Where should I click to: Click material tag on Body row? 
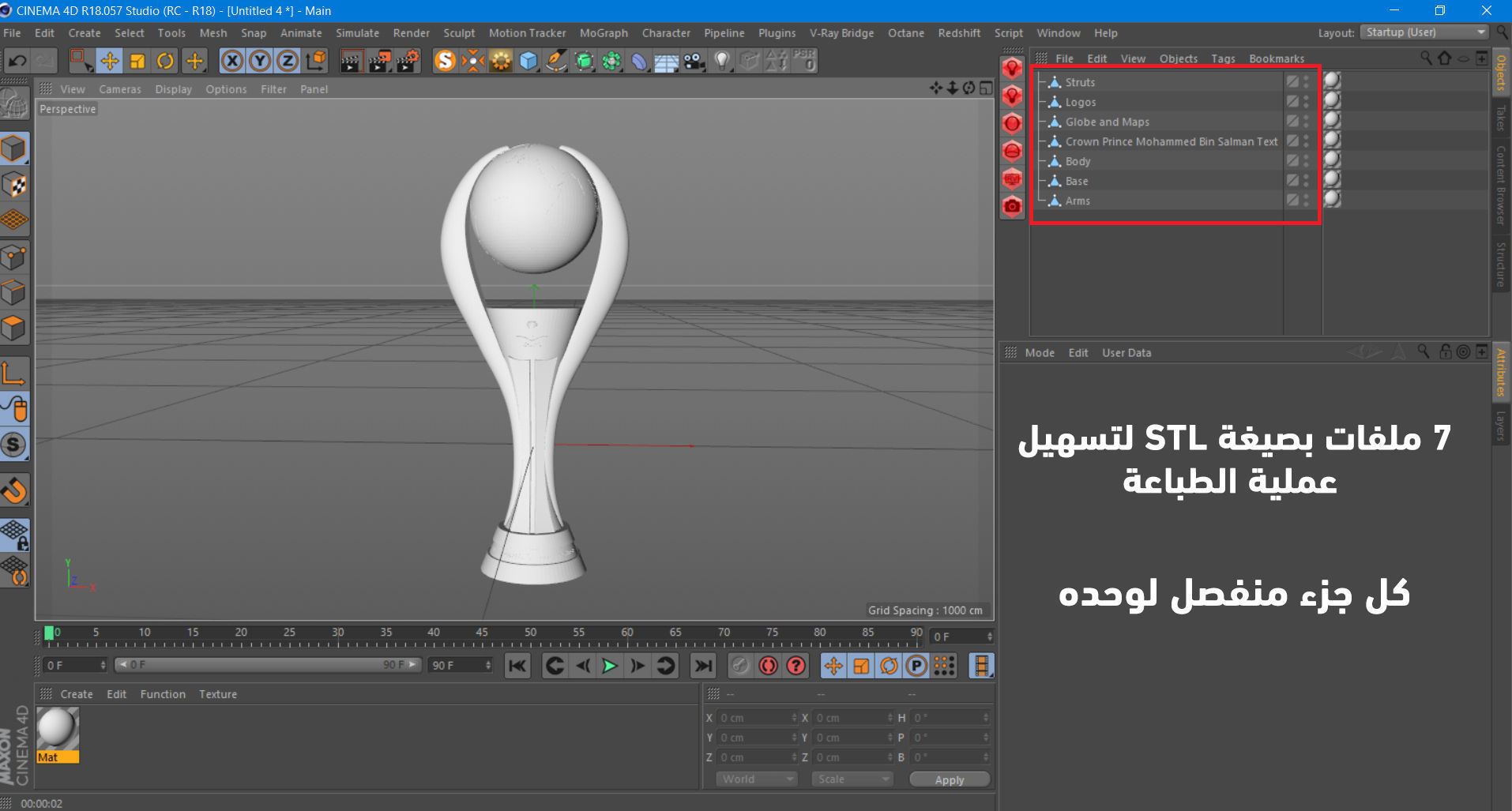click(1333, 160)
